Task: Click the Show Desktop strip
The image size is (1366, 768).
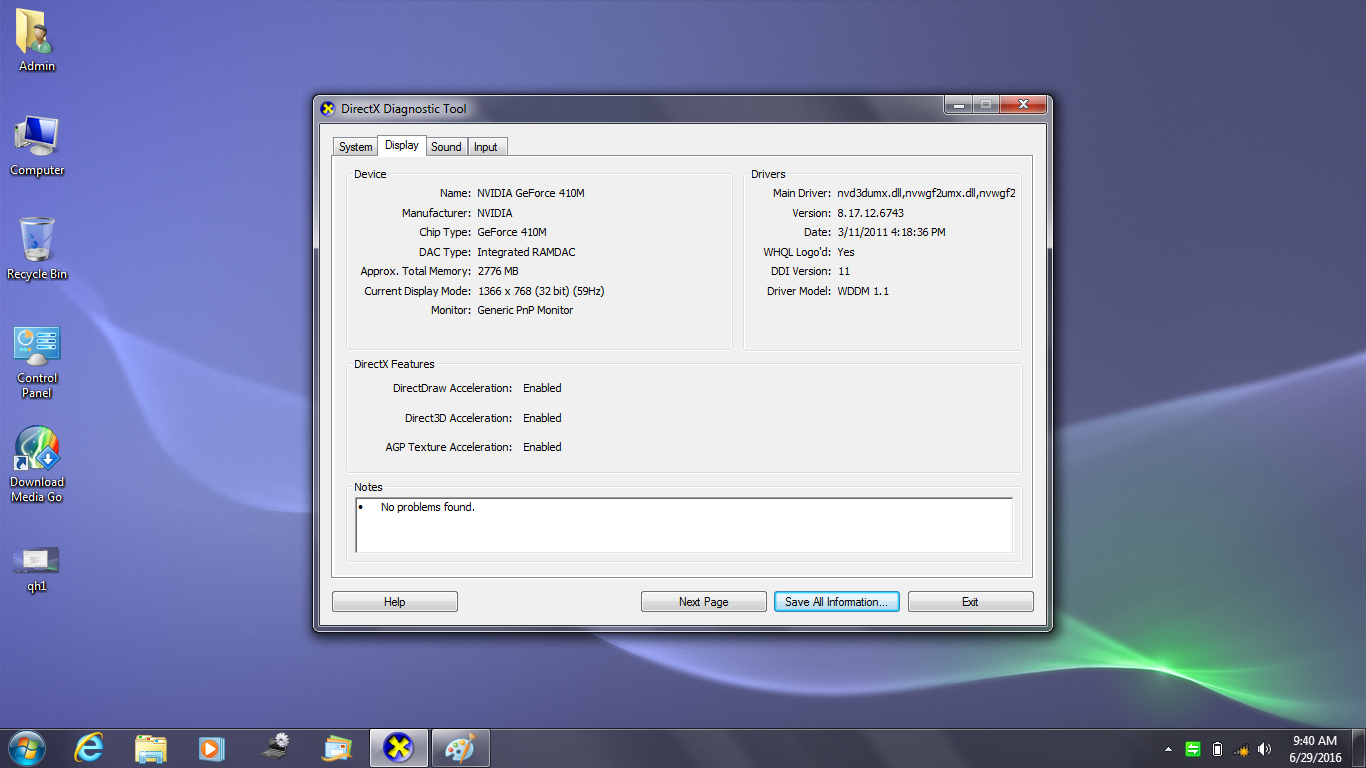Action: pyautogui.click(x=1359, y=748)
